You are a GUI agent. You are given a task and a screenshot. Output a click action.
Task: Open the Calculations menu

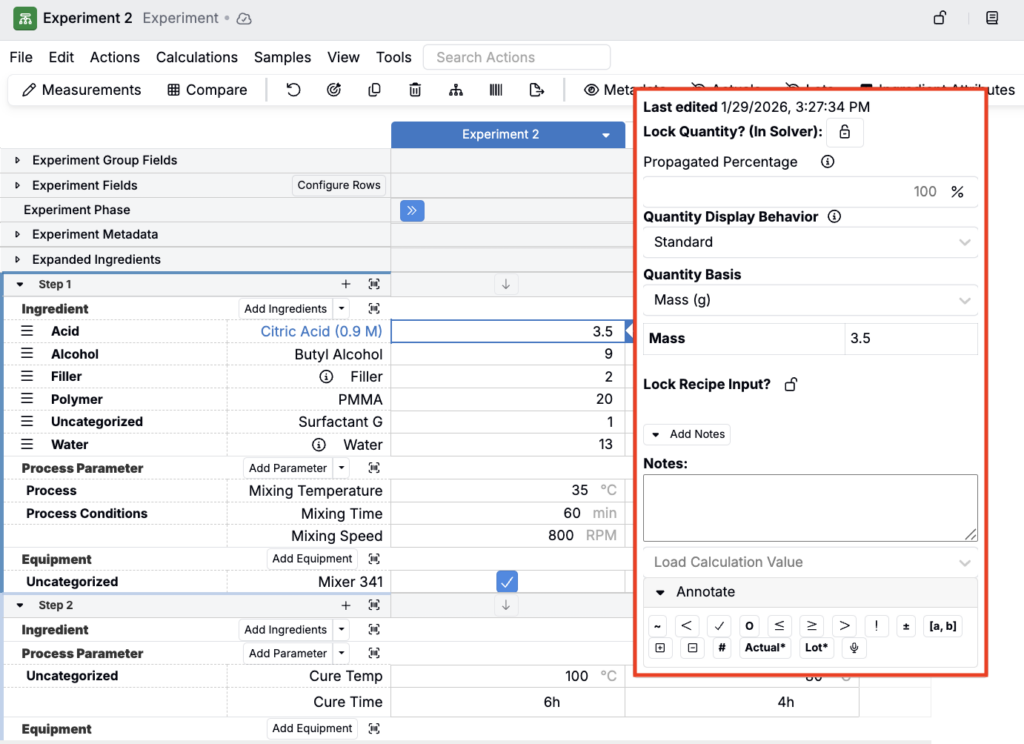click(x=196, y=57)
